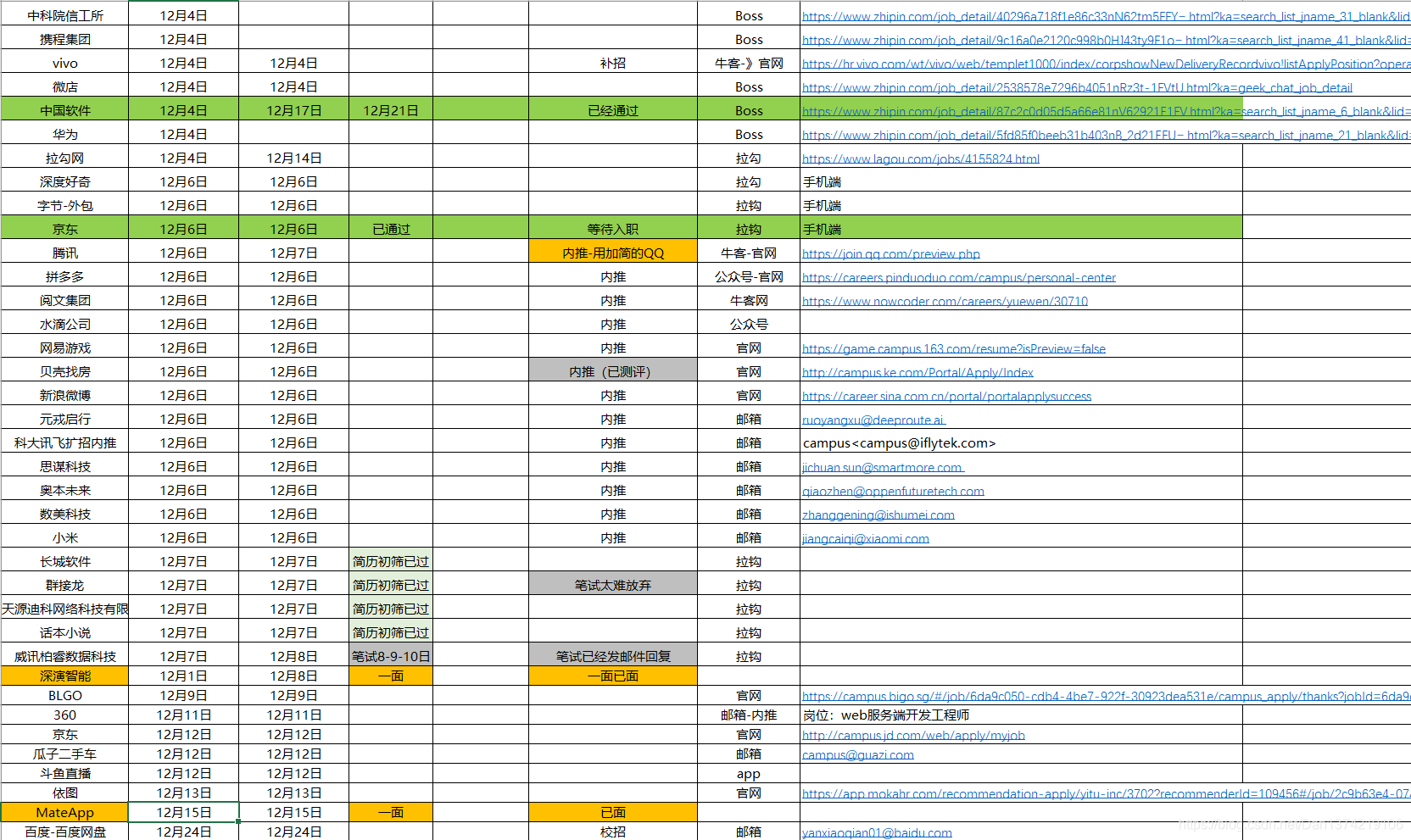The width and height of the screenshot is (1411, 840).
Task: Select the 岗位：web服务端开发工程师 cell
Action: click(1021, 715)
